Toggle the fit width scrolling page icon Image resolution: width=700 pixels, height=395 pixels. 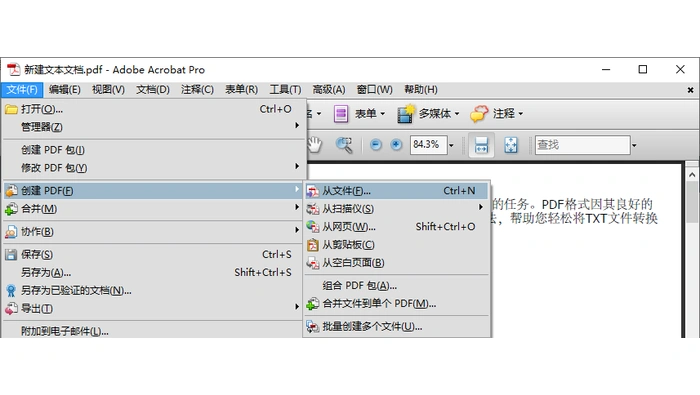[481, 145]
